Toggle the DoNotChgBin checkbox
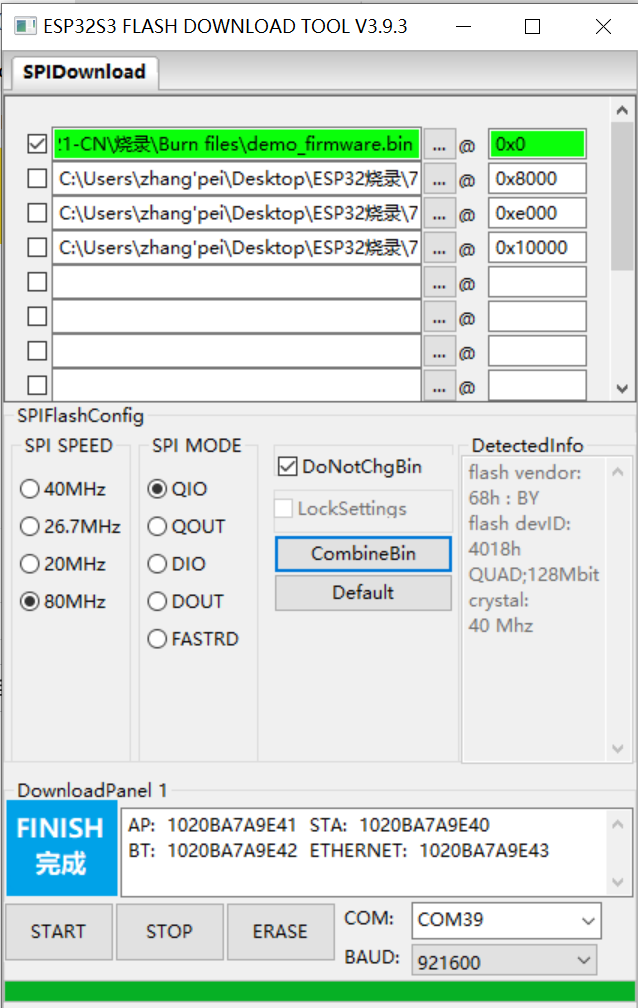638x1008 pixels. [287, 467]
